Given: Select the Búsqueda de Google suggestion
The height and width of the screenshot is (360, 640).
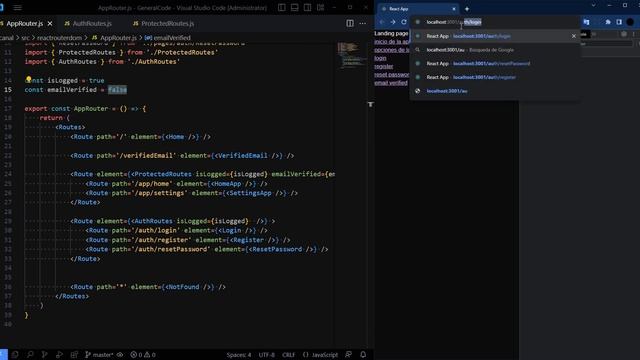Looking at the screenshot, I should pyautogui.click(x=495, y=50).
